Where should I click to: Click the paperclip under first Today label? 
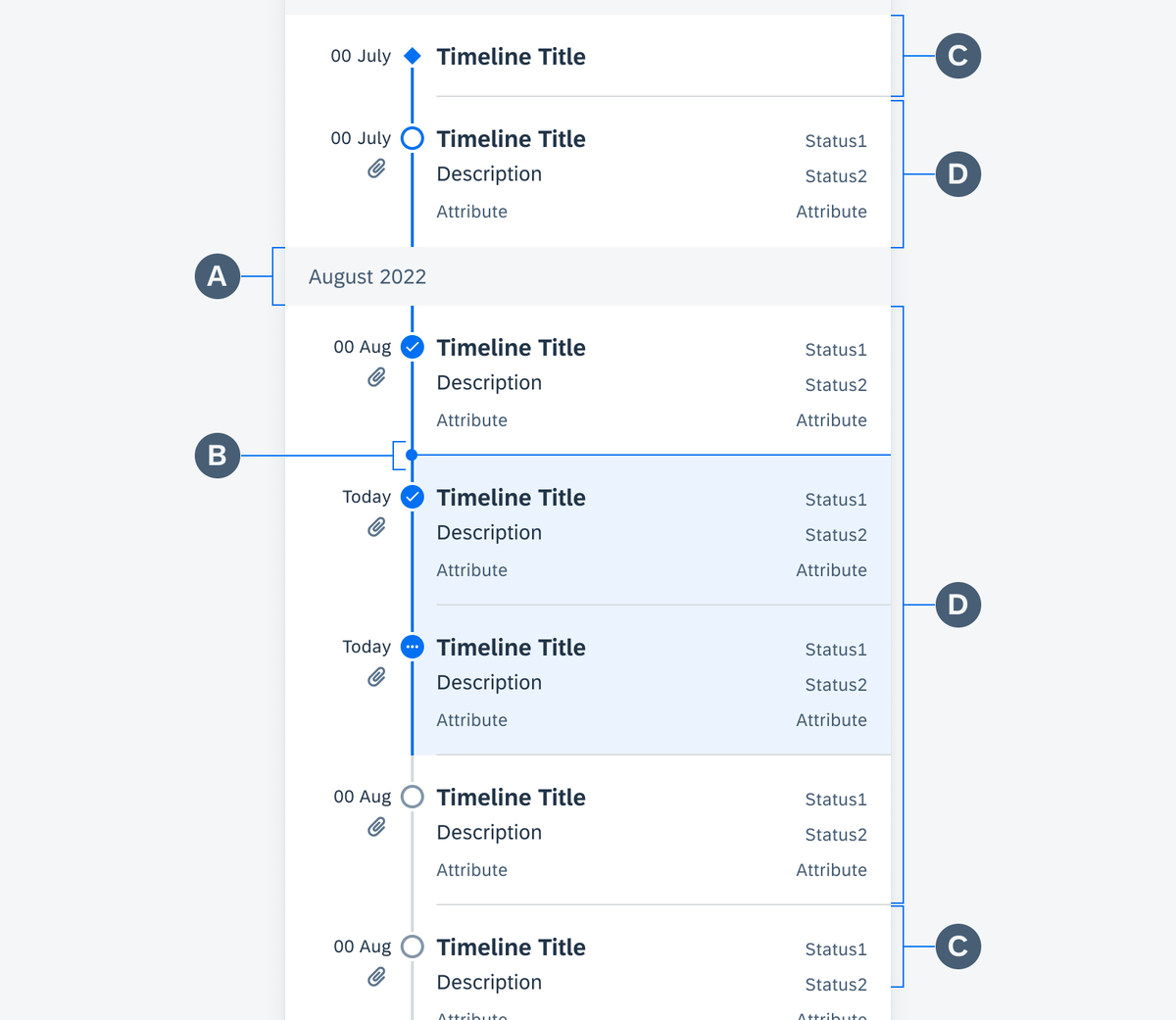click(376, 527)
